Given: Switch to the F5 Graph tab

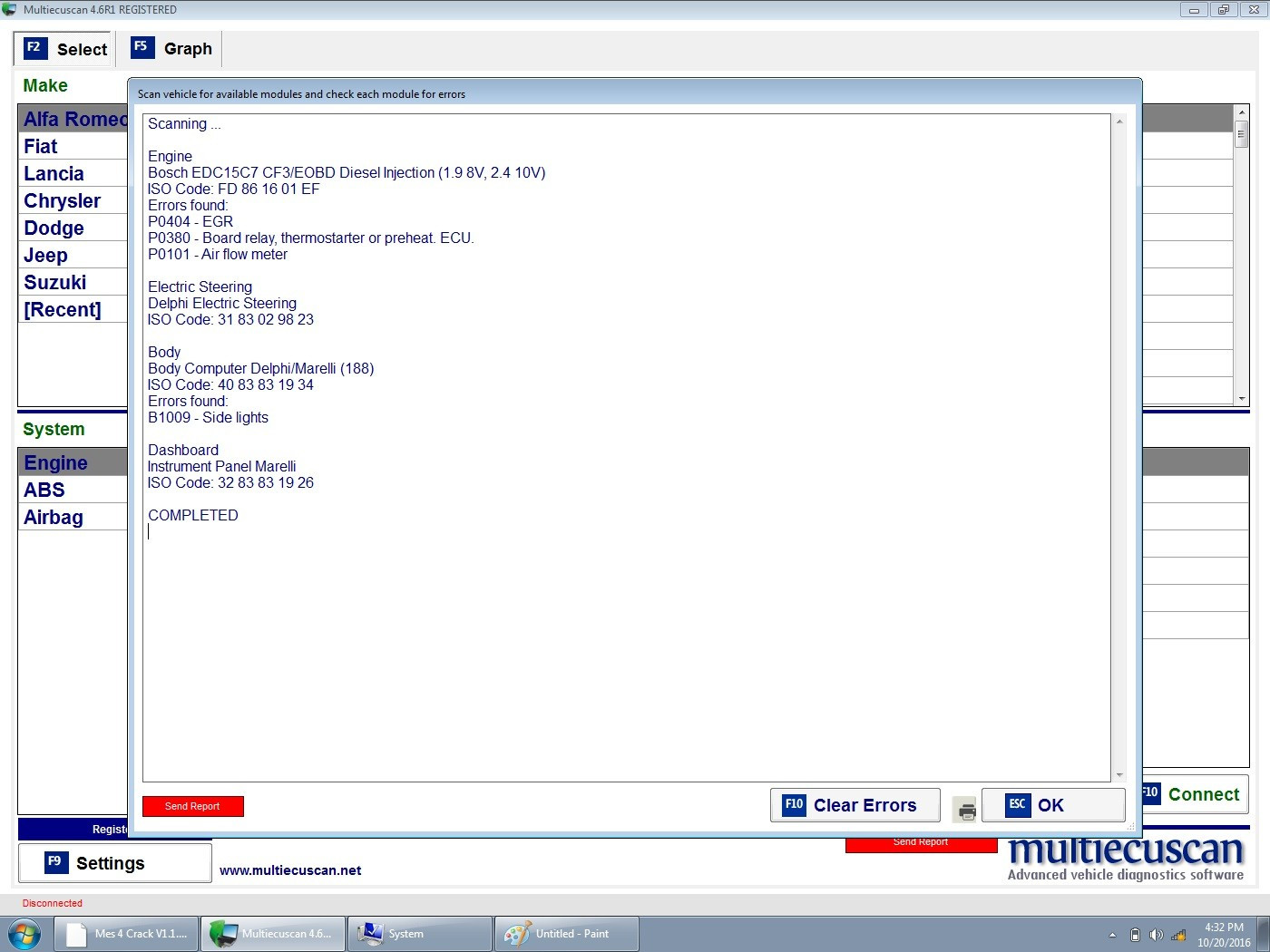Looking at the screenshot, I should coord(171,49).
